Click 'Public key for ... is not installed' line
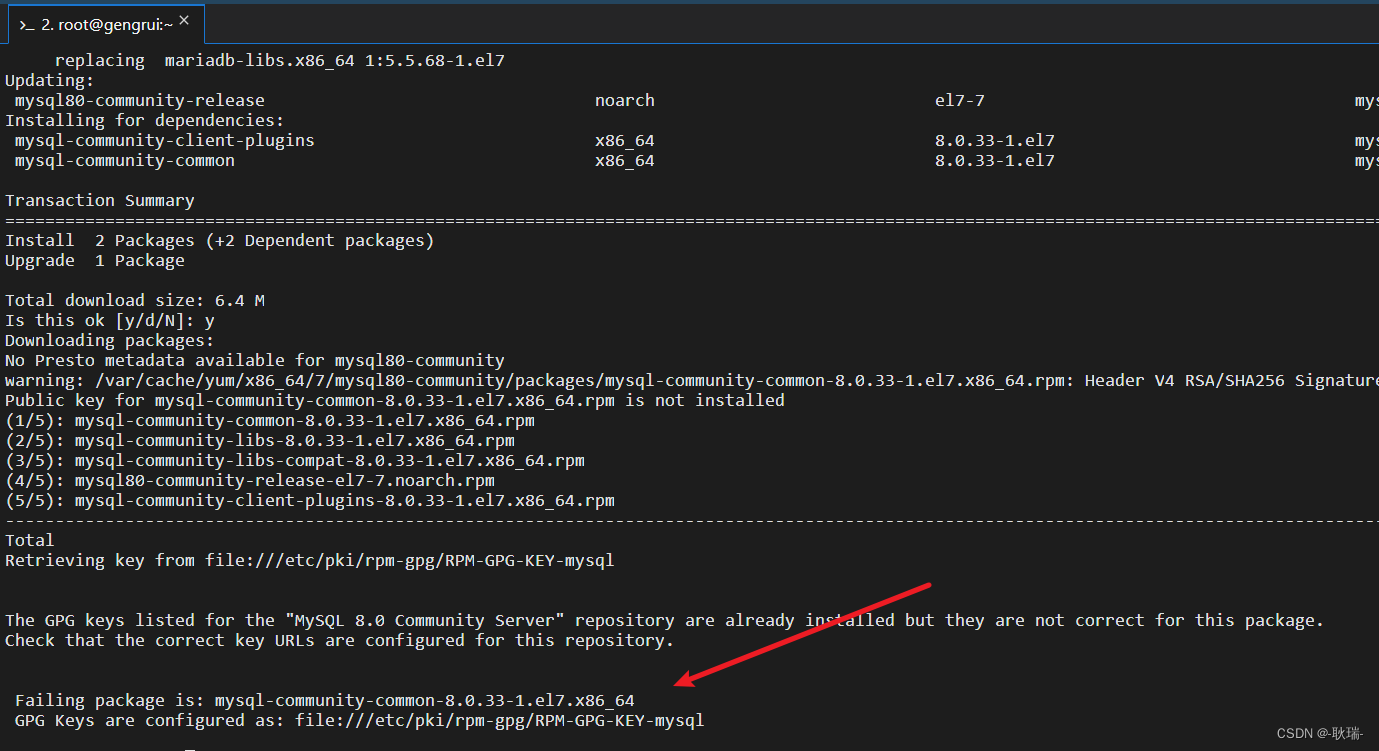 [x=395, y=401]
